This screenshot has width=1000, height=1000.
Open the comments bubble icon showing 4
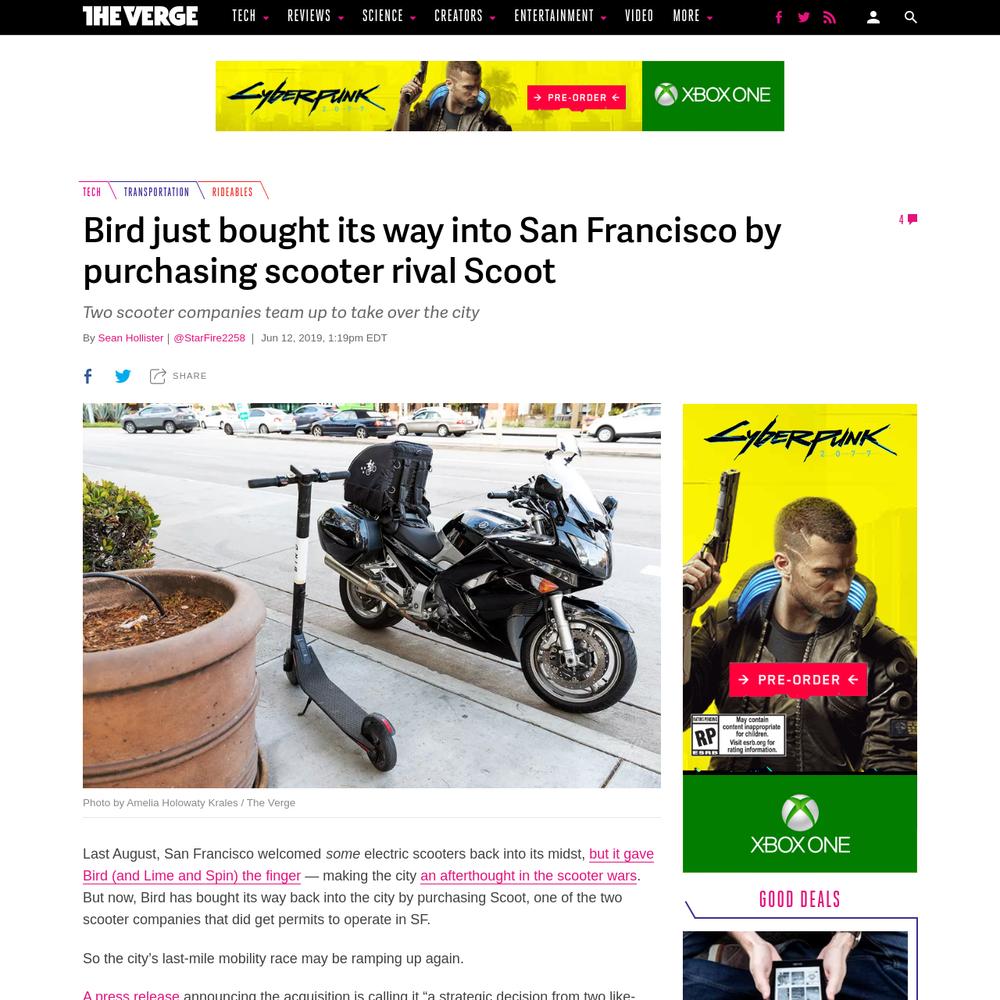(x=908, y=219)
